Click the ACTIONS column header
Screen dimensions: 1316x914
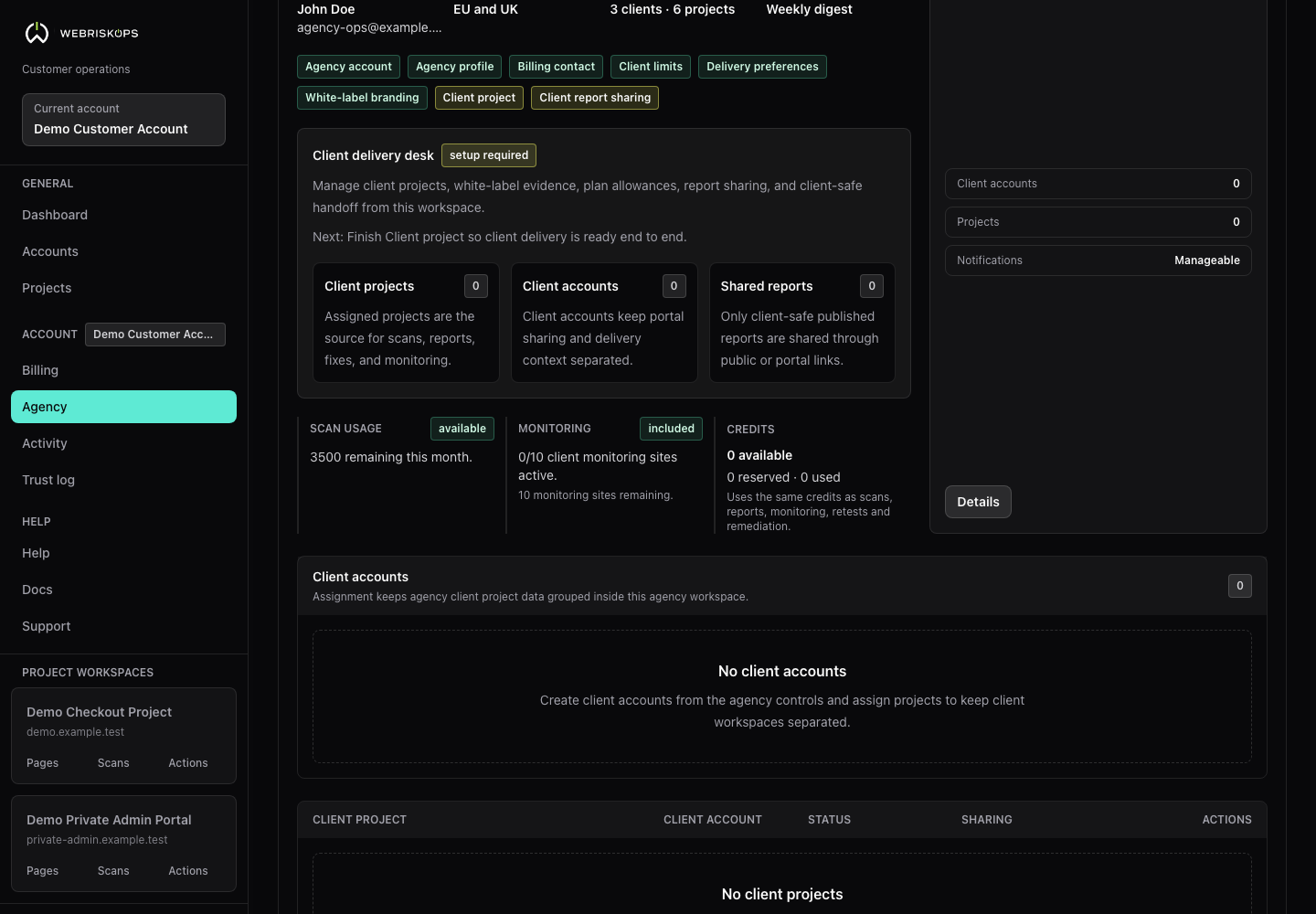point(1226,820)
